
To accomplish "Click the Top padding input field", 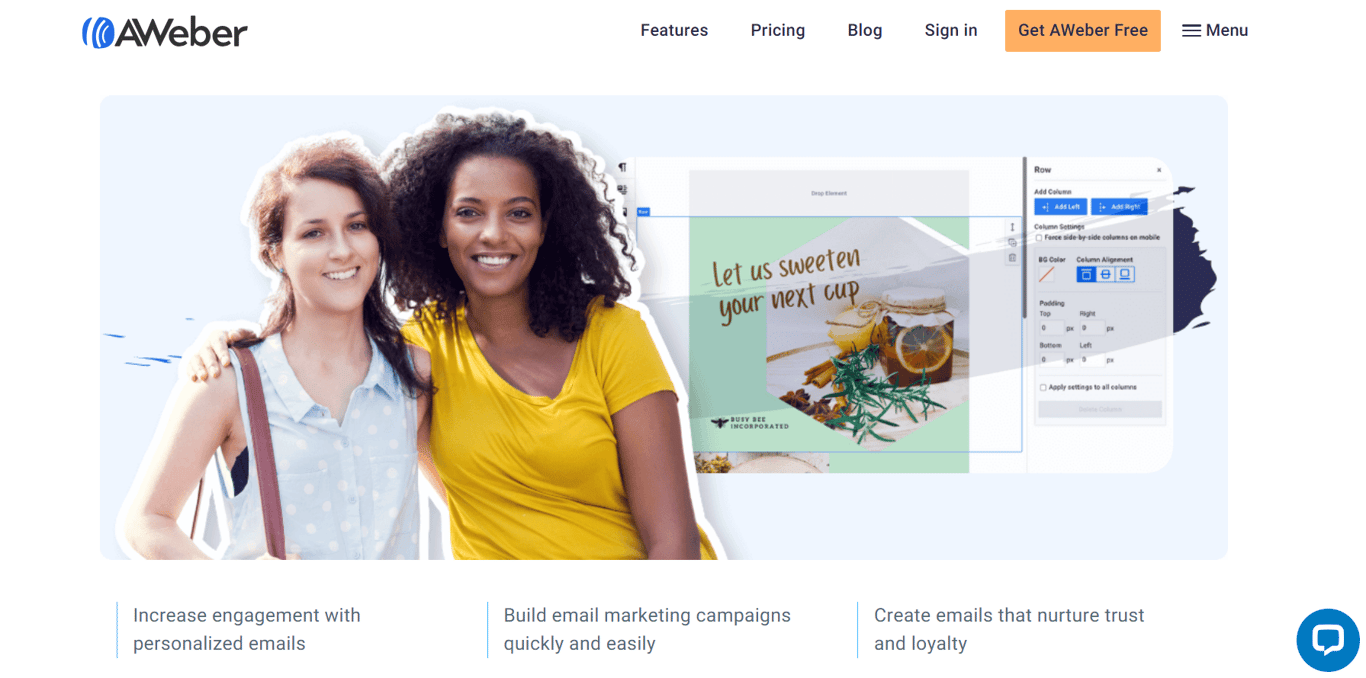I will (1052, 327).
